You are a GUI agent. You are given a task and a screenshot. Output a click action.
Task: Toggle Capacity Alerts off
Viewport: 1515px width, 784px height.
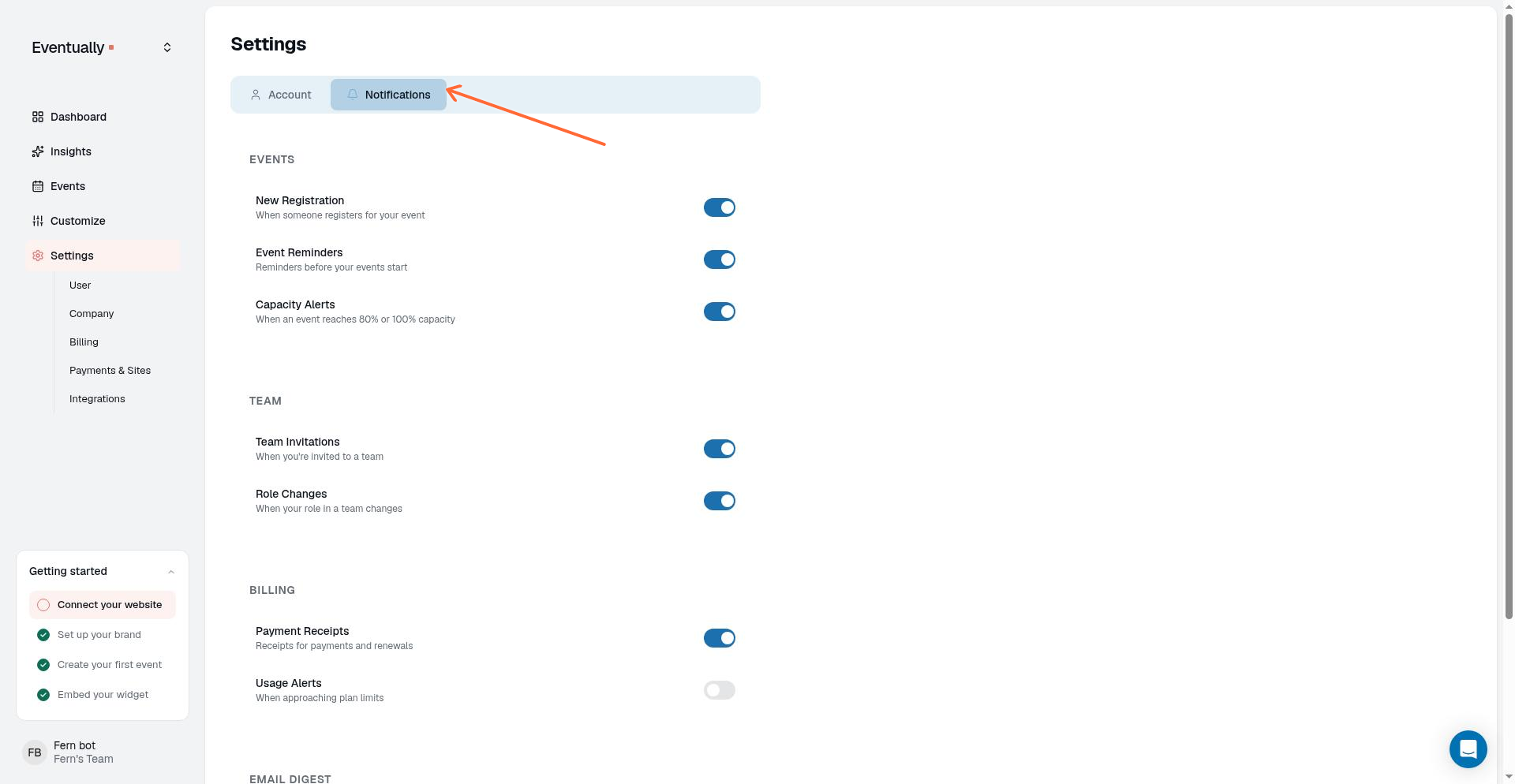(x=720, y=312)
